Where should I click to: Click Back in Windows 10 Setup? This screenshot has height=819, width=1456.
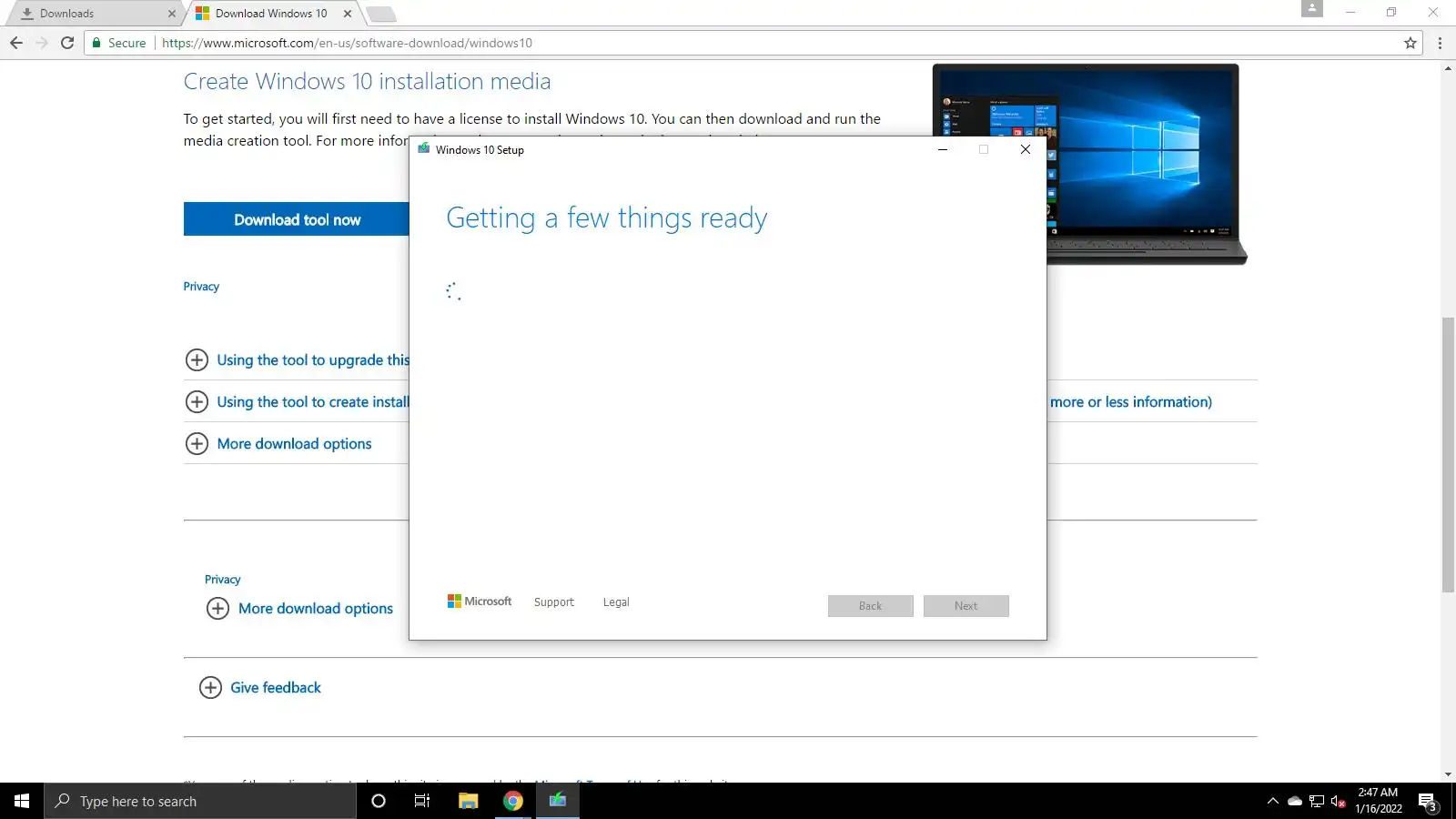pyautogui.click(x=870, y=606)
